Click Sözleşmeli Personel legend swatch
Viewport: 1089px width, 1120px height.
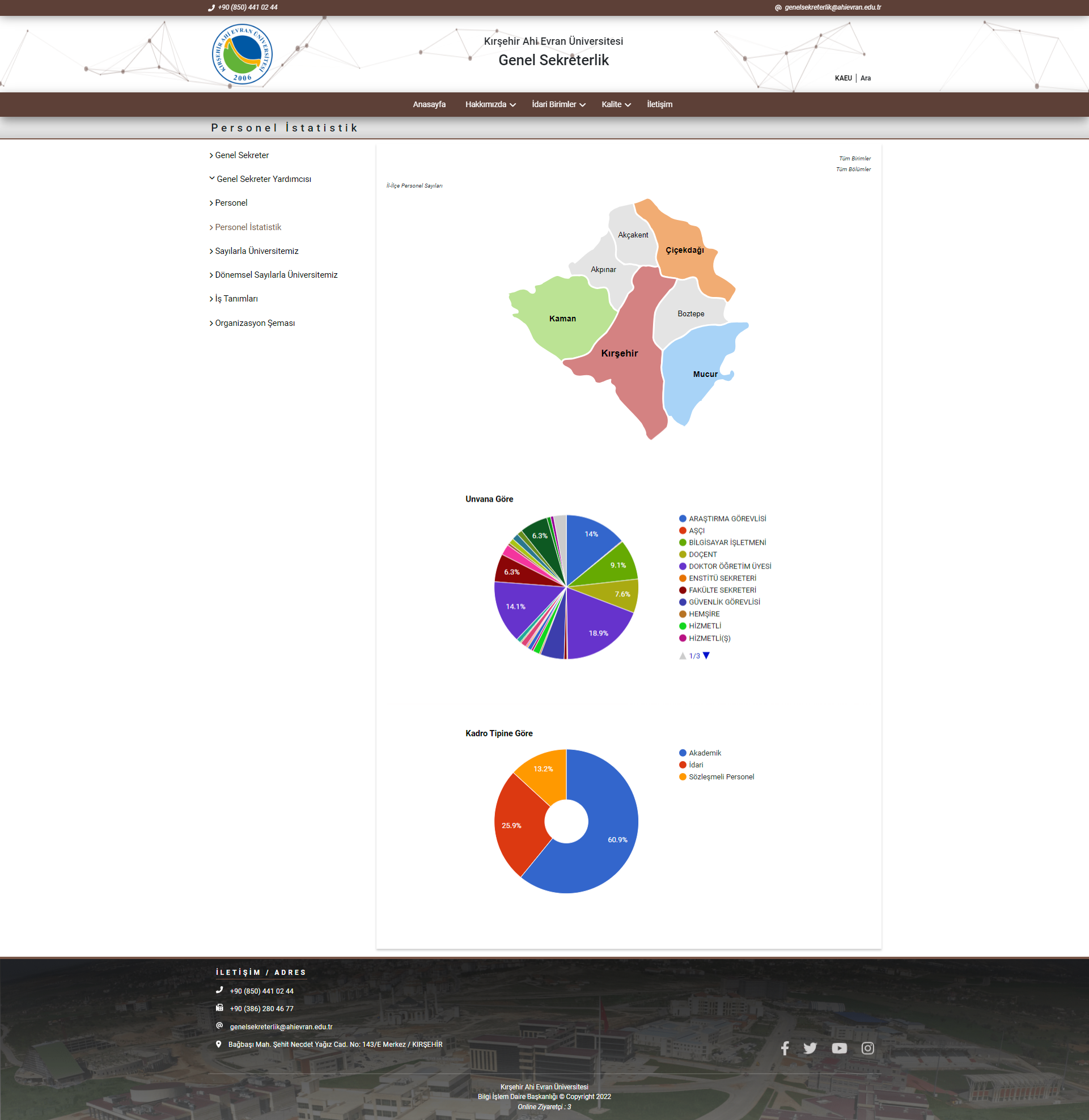tap(683, 777)
